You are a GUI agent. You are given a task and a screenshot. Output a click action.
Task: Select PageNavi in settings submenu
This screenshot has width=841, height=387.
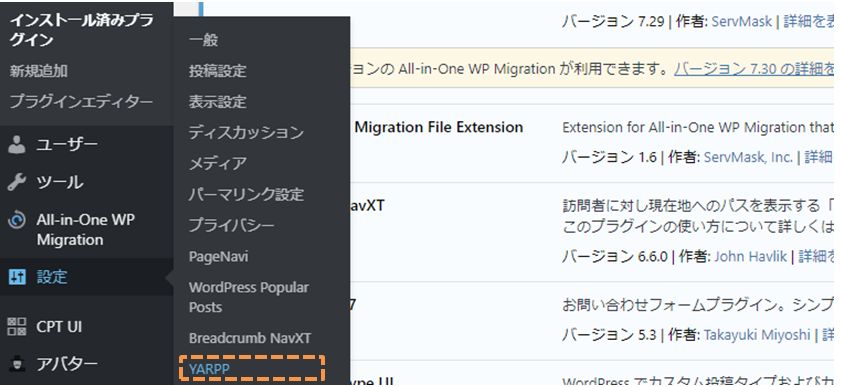click(x=218, y=256)
